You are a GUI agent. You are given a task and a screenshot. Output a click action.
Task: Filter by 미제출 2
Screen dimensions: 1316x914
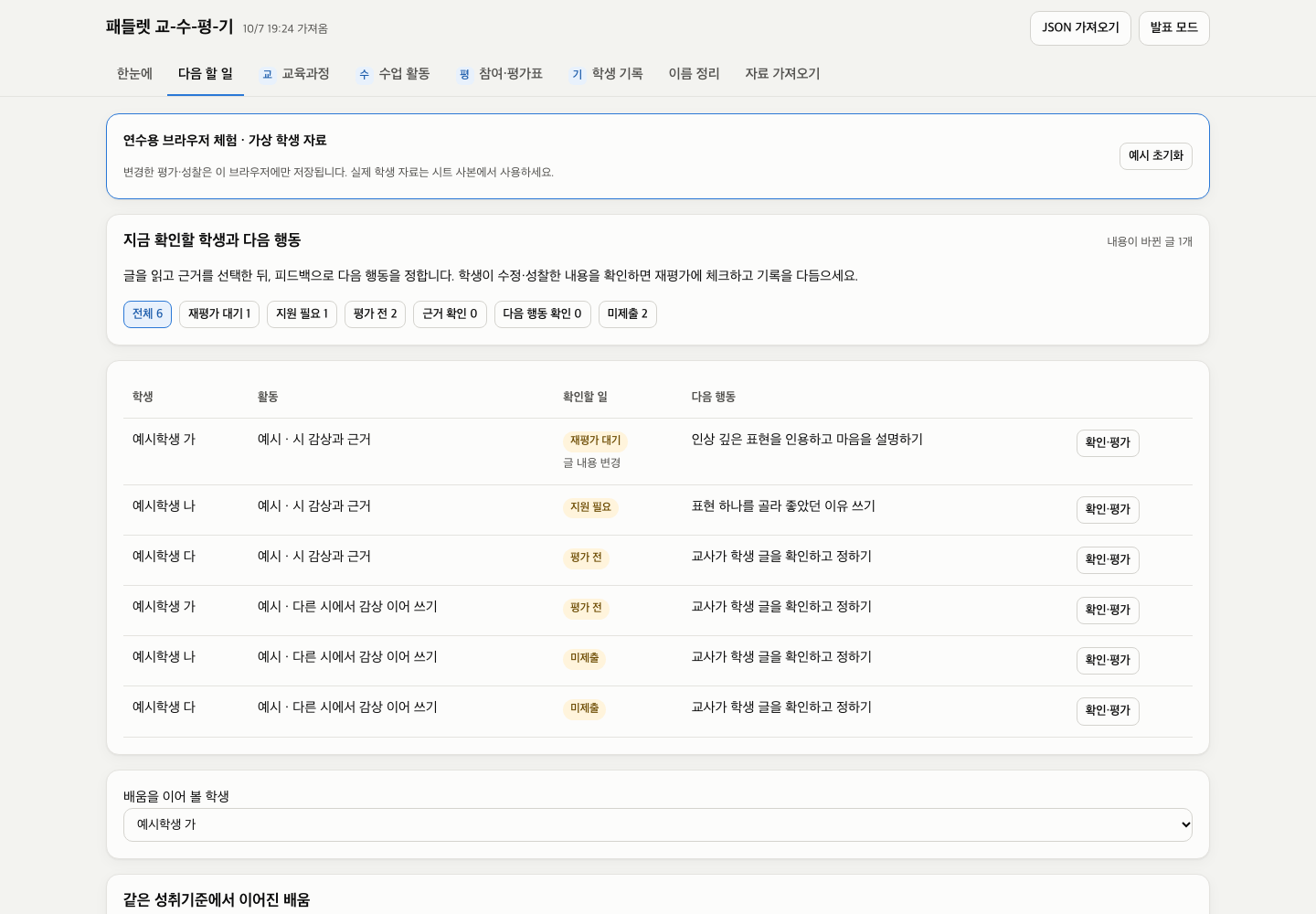pyautogui.click(x=628, y=314)
